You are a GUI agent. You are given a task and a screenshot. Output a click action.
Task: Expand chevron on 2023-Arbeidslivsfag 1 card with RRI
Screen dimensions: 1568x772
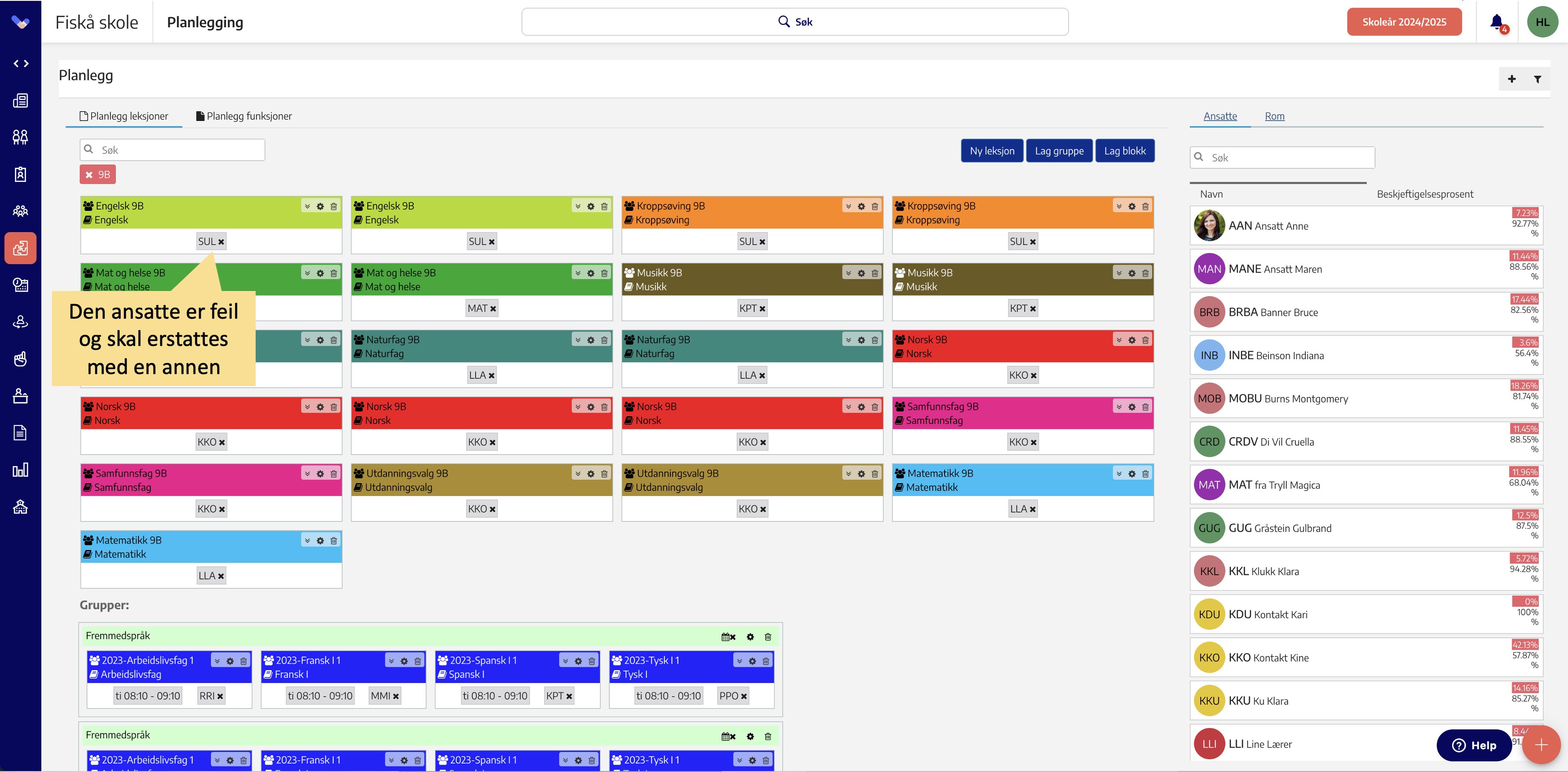pos(217,661)
